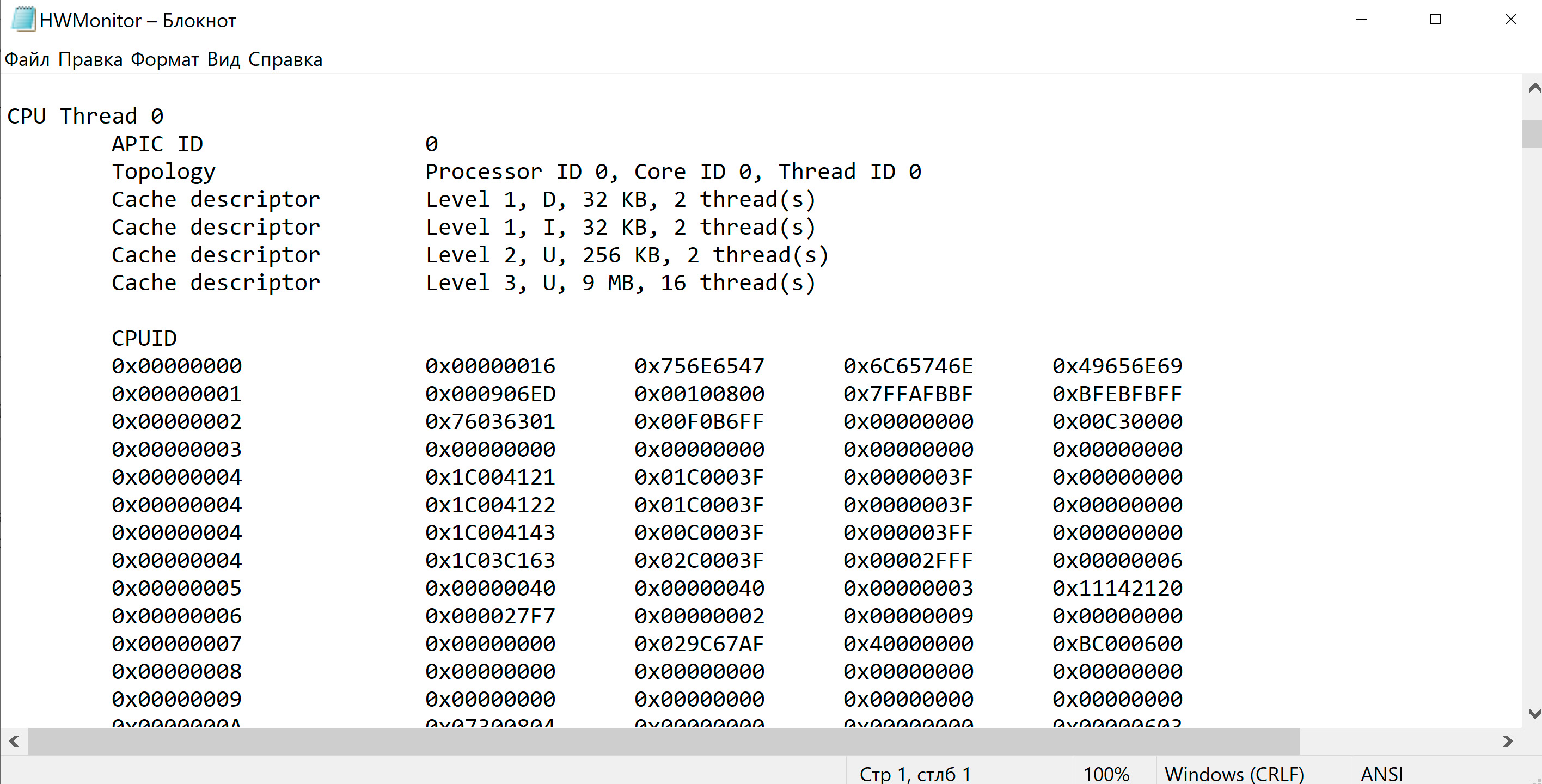The image size is (1542, 784).
Task: Click value 0x756E6547
Action: point(699,366)
